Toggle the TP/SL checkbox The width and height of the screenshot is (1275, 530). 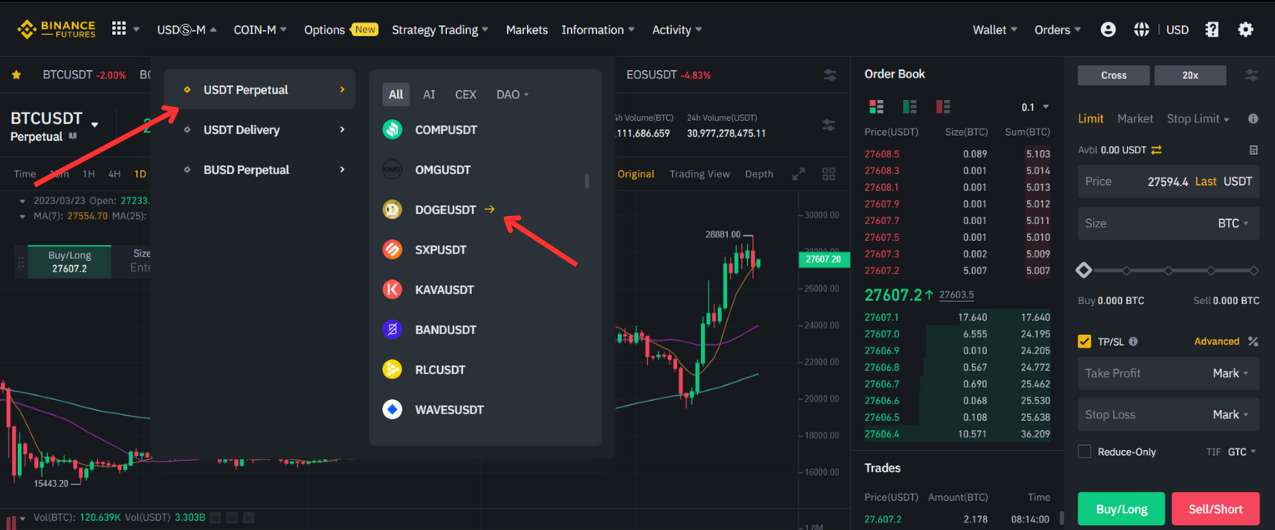1084,341
